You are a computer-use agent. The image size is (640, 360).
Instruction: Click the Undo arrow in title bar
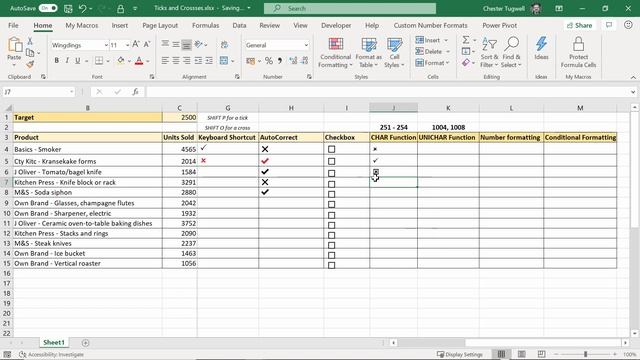pos(82,8)
